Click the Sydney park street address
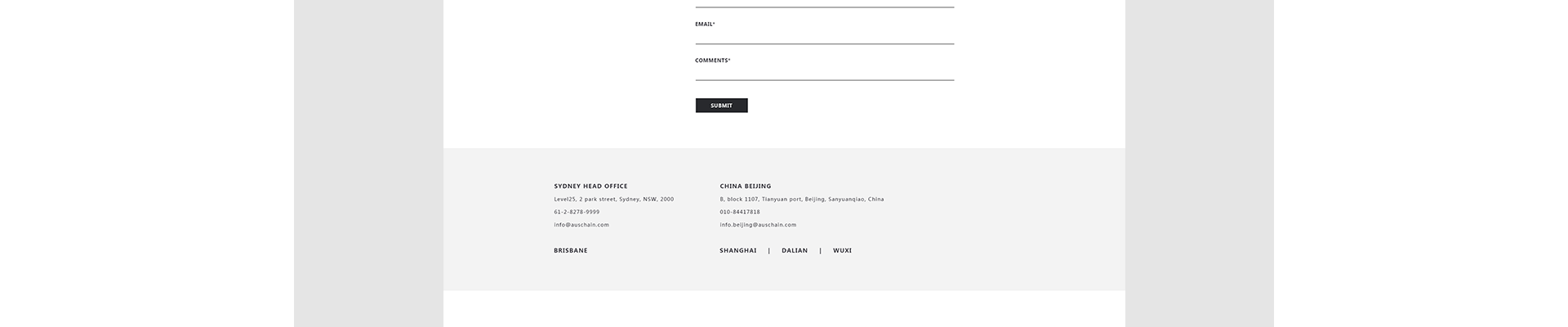 click(x=613, y=199)
